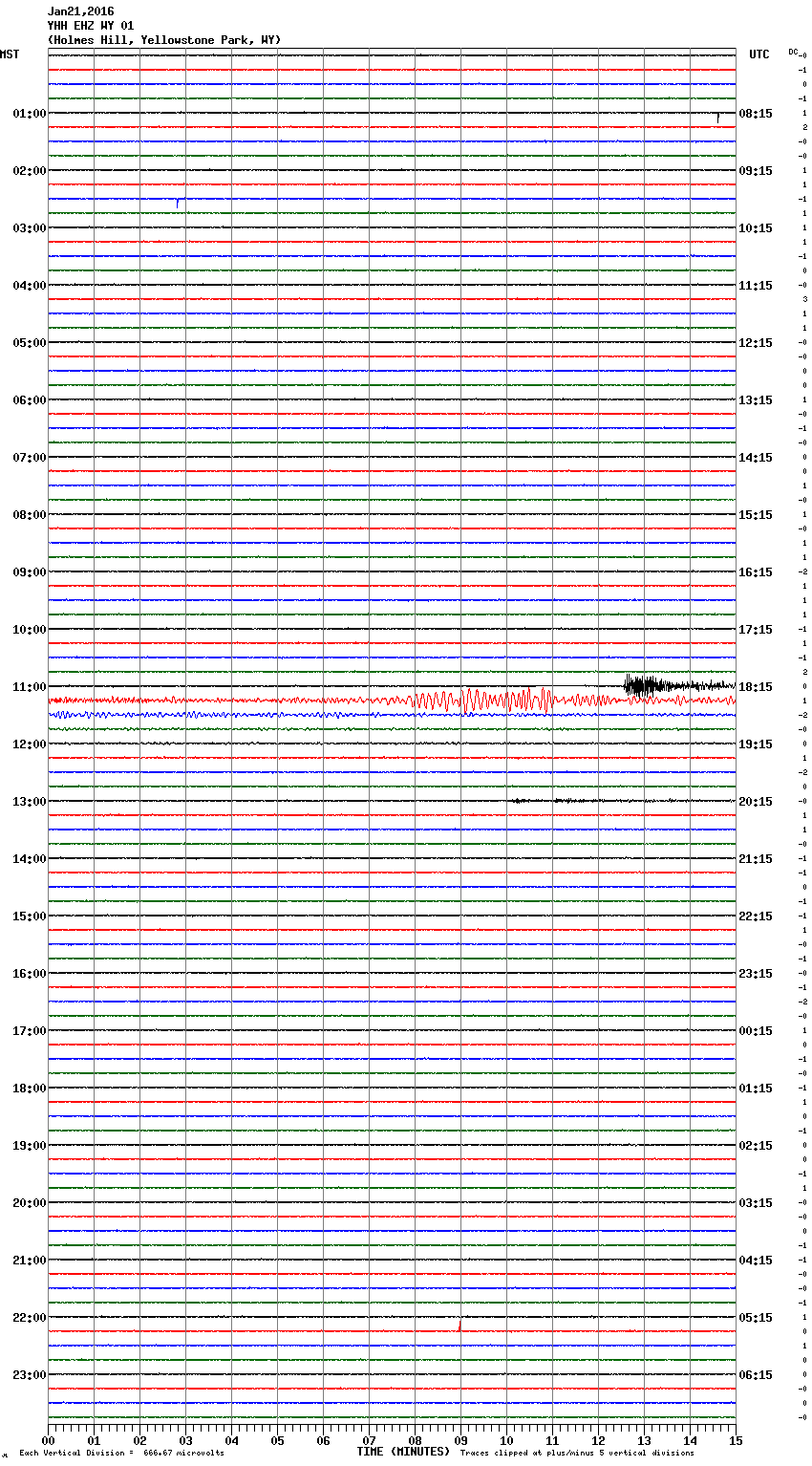This screenshot has width=812, height=1466.
Task: Click the large red oscillation below the 11:00 trace
Action: [482, 701]
